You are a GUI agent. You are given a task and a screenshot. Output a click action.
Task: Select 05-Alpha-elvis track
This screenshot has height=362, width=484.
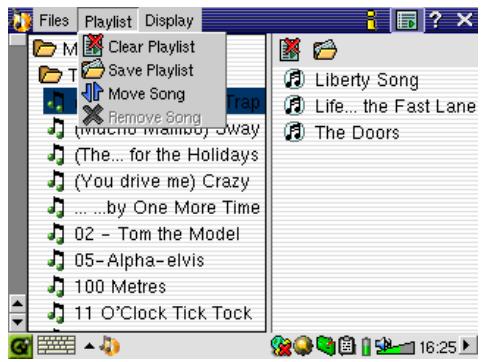tap(139, 260)
